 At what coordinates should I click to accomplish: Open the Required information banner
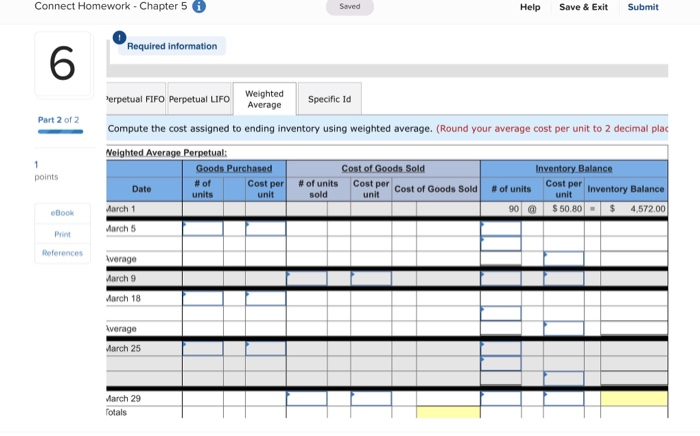point(172,46)
